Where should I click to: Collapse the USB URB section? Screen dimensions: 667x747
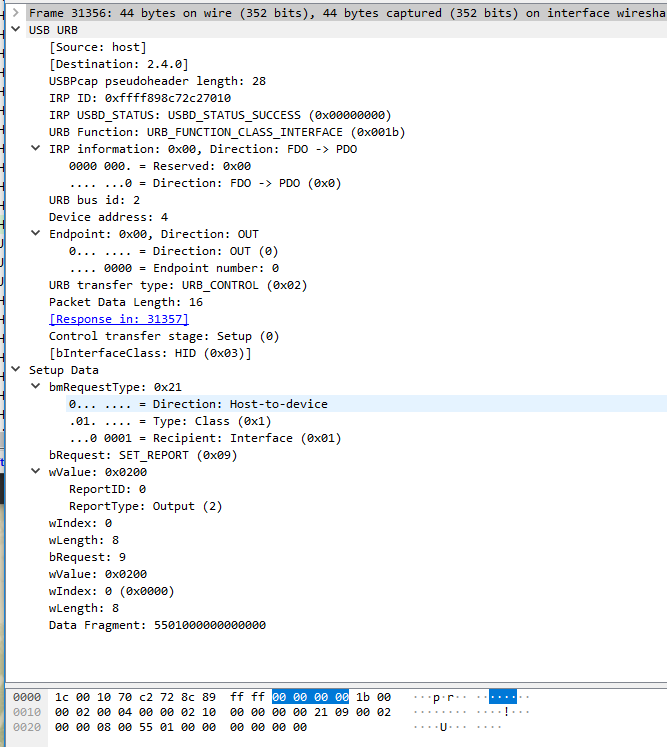pyautogui.click(x=16, y=30)
